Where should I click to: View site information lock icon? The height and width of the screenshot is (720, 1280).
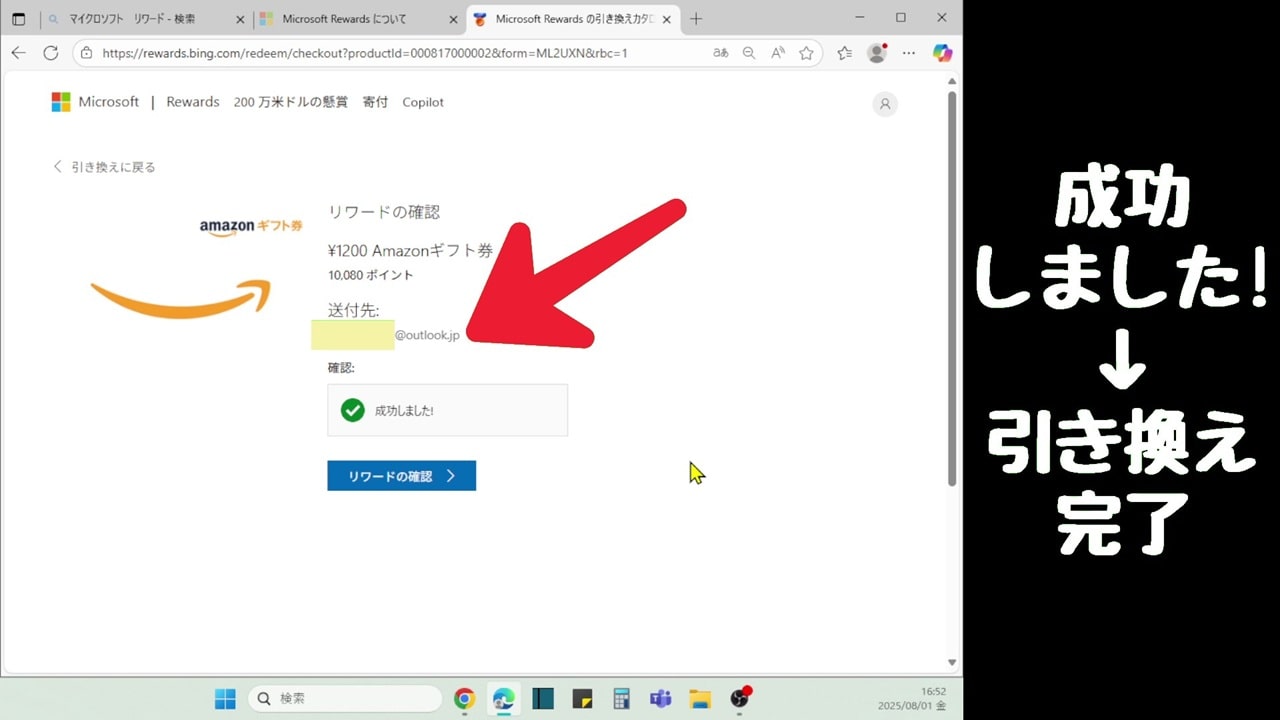pos(87,53)
